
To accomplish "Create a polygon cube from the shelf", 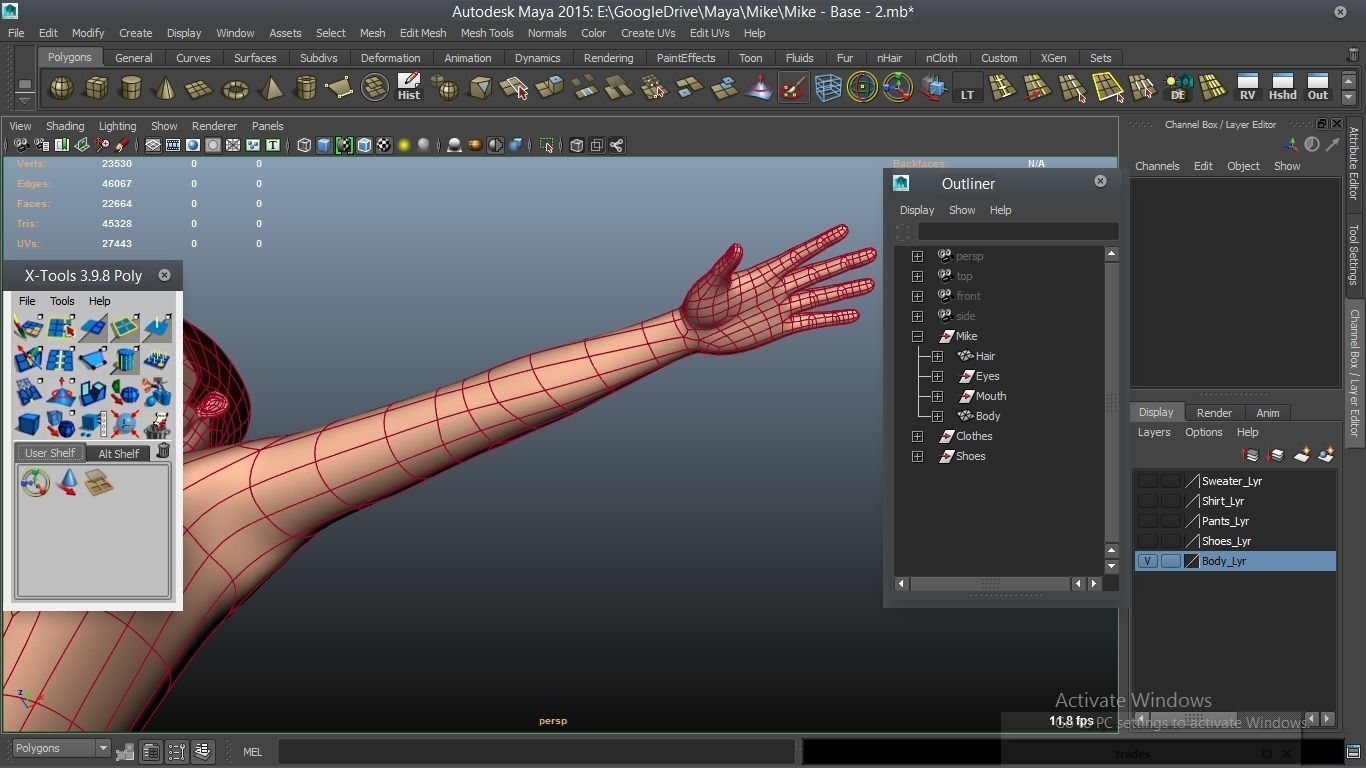I will pyautogui.click(x=96, y=88).
